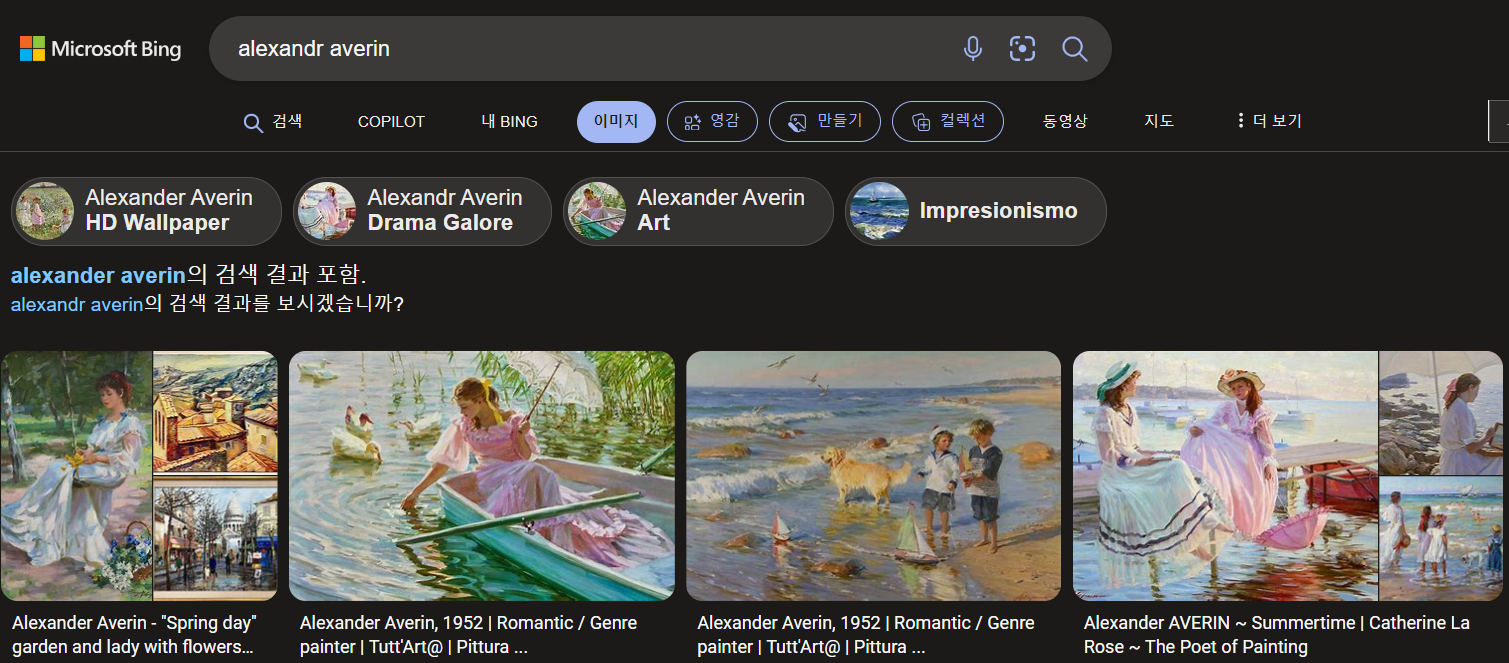Select the Impresionismo suggestion chip

pyautogui.click(x=976, y=211)
